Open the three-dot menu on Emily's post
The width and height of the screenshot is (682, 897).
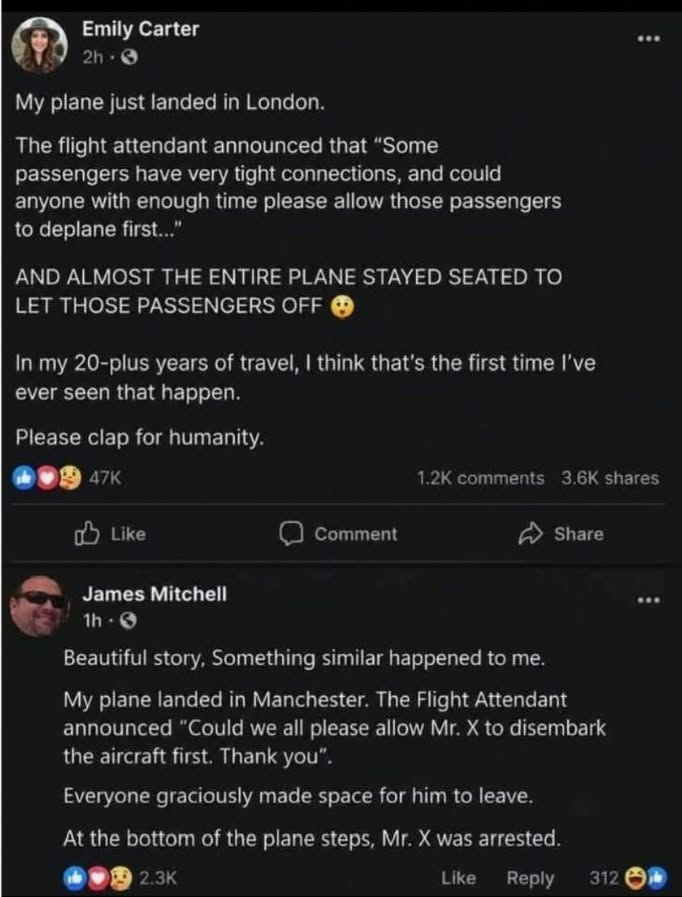(649, 38)
